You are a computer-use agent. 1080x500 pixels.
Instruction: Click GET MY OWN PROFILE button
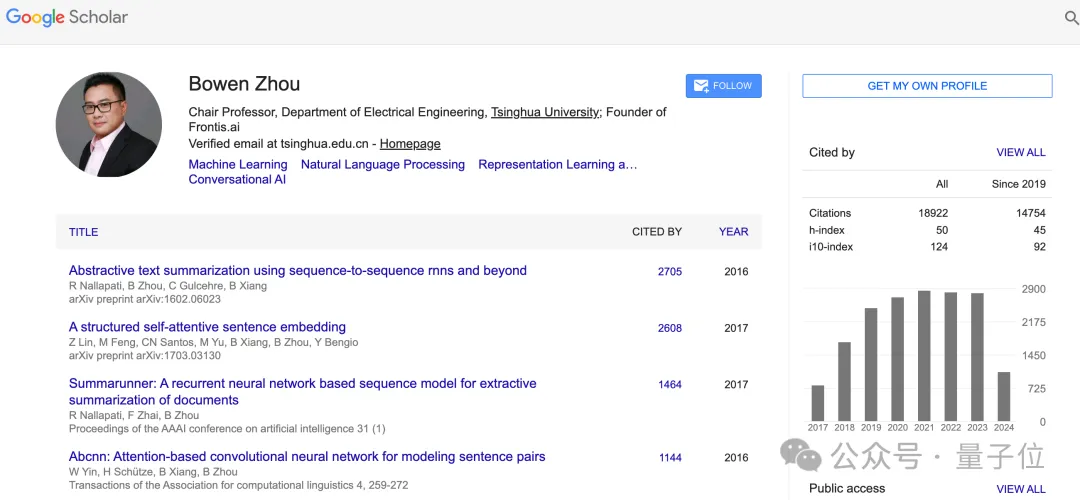click(927, 86)
